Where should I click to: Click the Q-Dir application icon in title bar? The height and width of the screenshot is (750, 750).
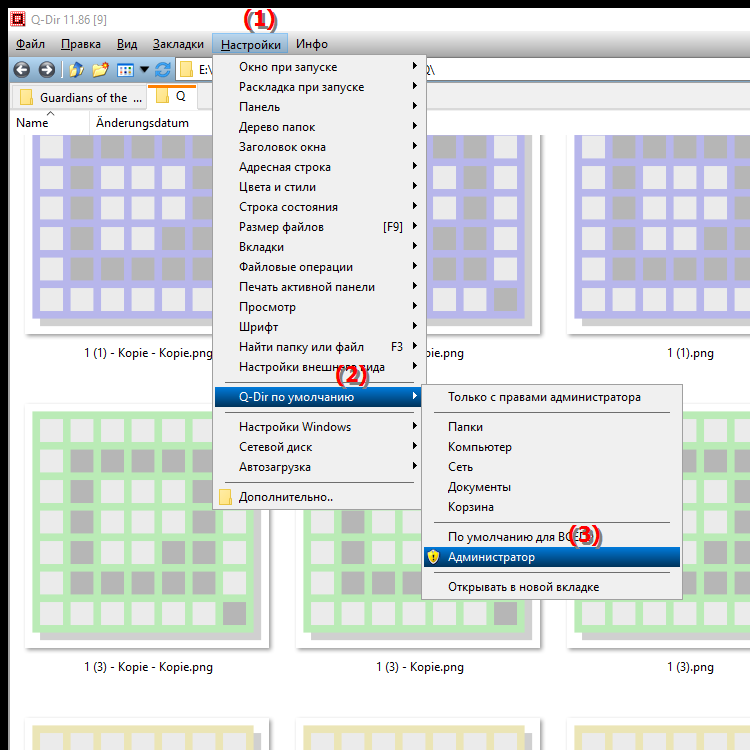pos(18,19)
